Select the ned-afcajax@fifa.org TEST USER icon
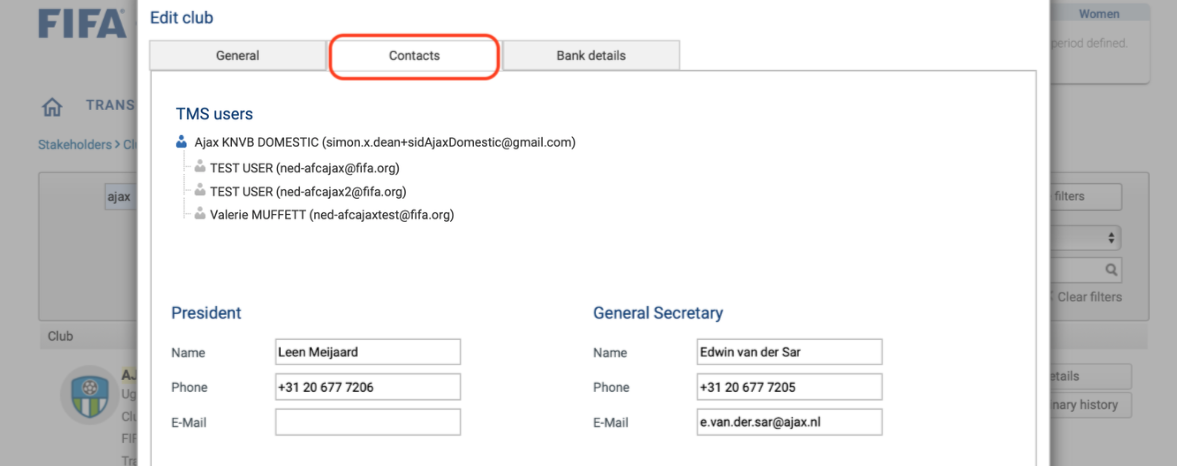The image size is (1177, 466). pyautogui.click(x=200, y=167)
